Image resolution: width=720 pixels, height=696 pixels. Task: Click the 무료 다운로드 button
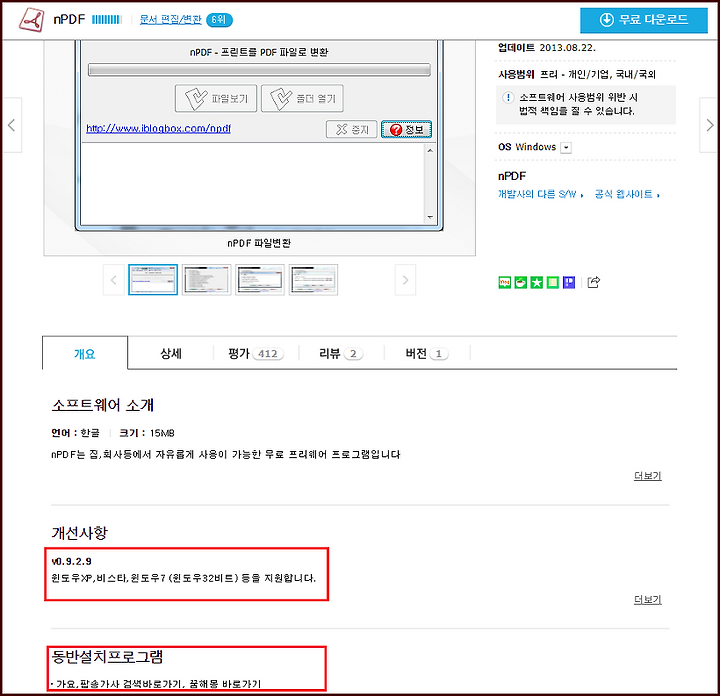pos(644,20)
